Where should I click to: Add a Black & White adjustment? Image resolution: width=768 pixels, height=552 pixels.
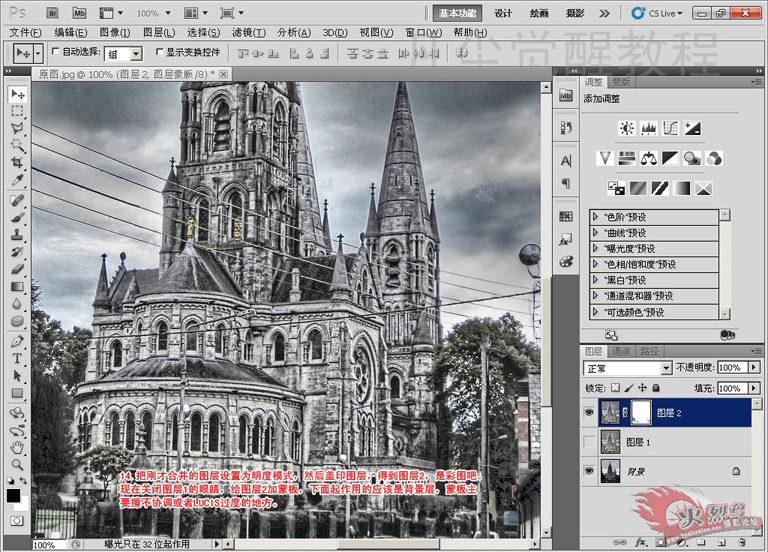[670, 158]
